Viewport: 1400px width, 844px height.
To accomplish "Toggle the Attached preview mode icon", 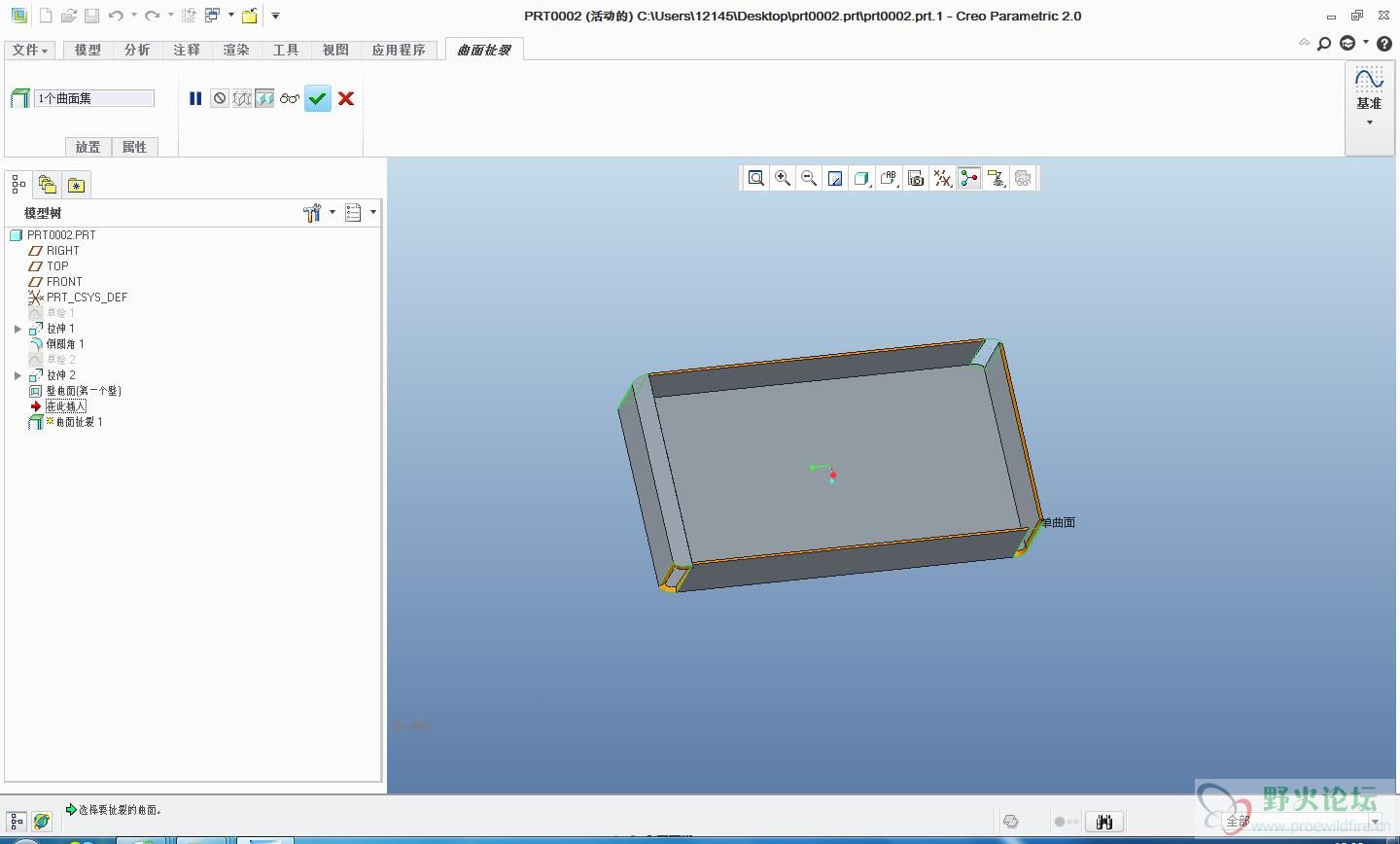I will click(264, 98).
